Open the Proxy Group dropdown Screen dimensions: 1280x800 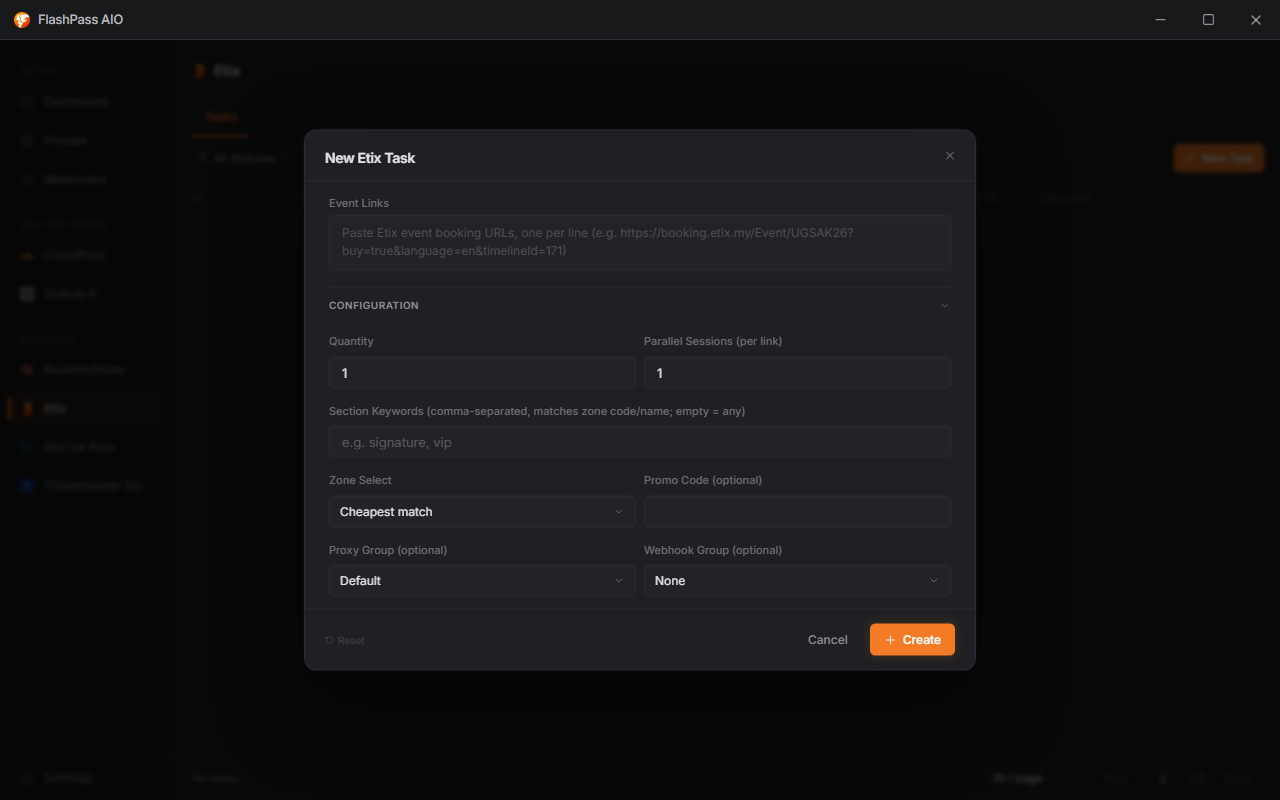click(x=482, y=581)
